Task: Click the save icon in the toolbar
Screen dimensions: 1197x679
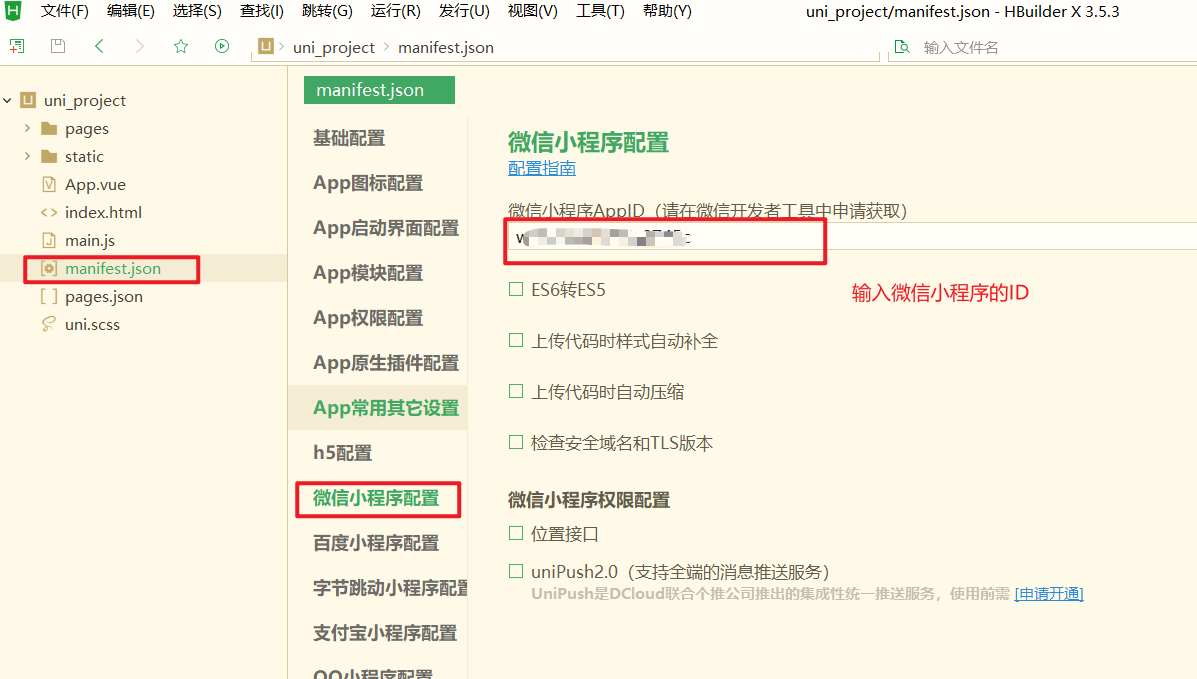Action: [x=57, y=45]
